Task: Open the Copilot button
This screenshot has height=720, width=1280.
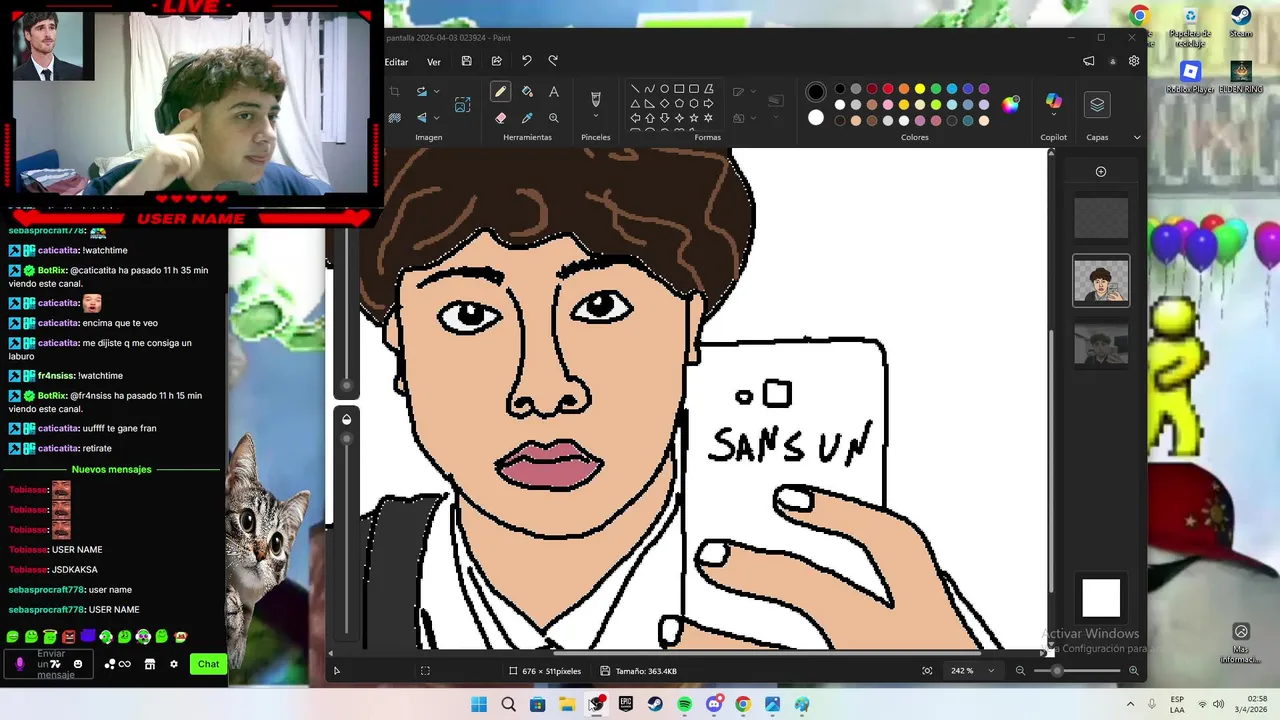Action: click(x=1054, y=102)
